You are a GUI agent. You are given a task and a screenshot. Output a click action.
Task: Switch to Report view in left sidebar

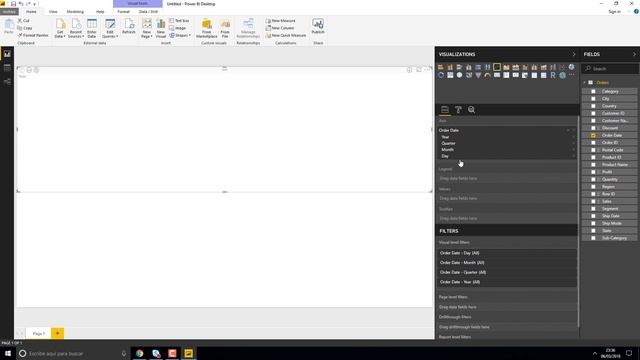coord(7,54)
